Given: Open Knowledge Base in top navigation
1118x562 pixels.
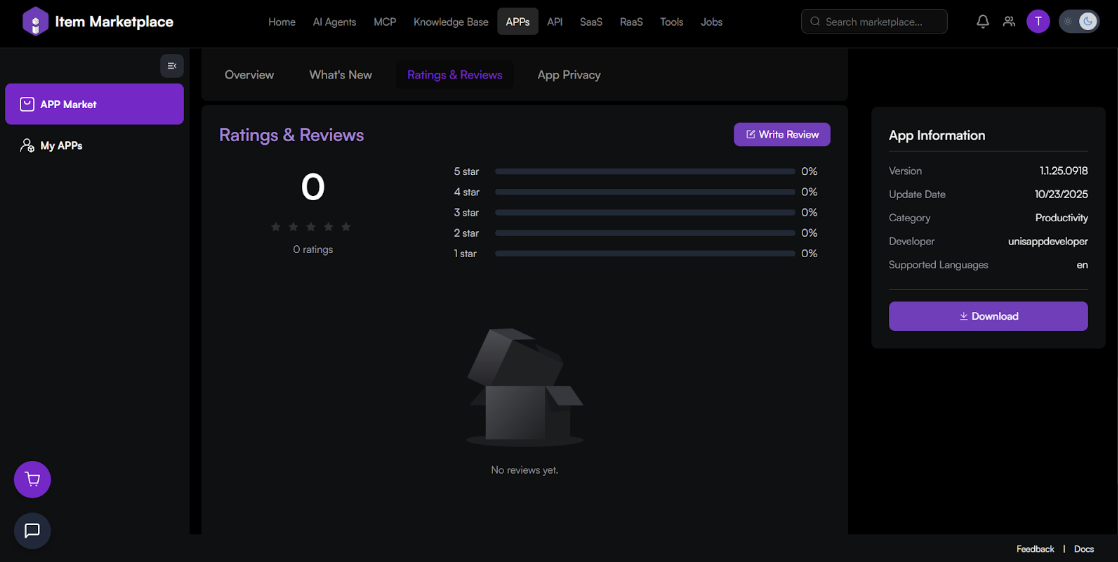Looking at the screenshot, I should (451, 22).
